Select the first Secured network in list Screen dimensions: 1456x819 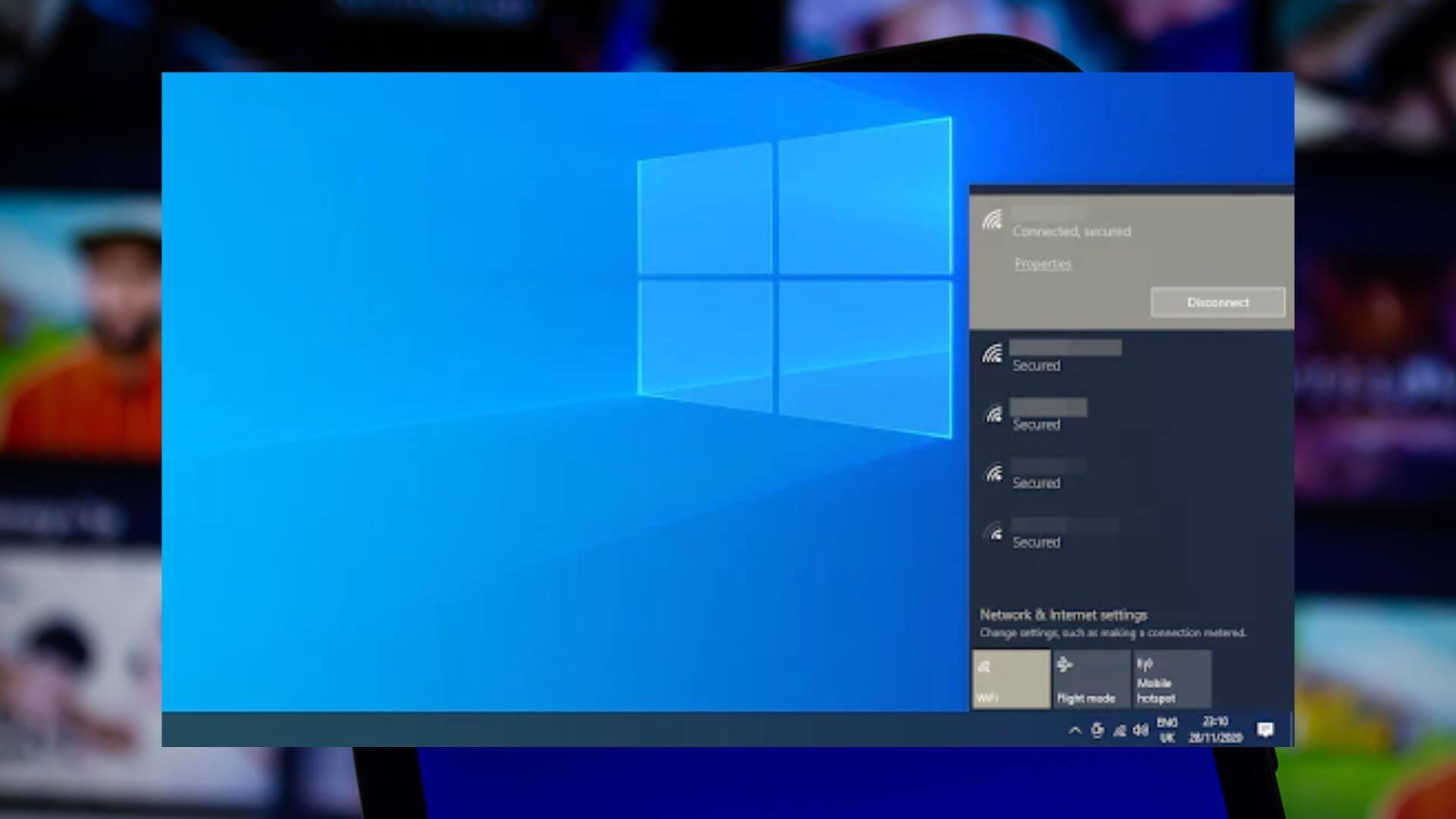(1131, 356)
